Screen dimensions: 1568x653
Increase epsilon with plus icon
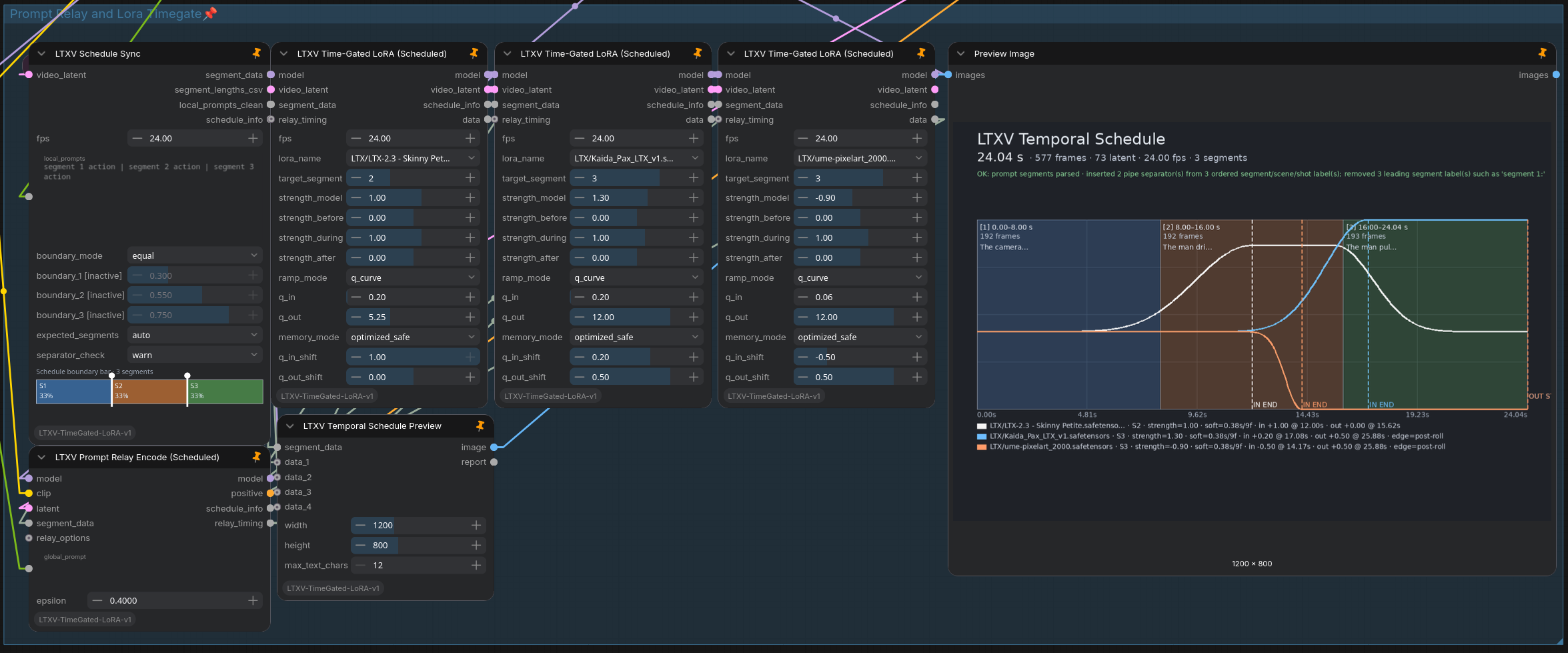point(253,601)
